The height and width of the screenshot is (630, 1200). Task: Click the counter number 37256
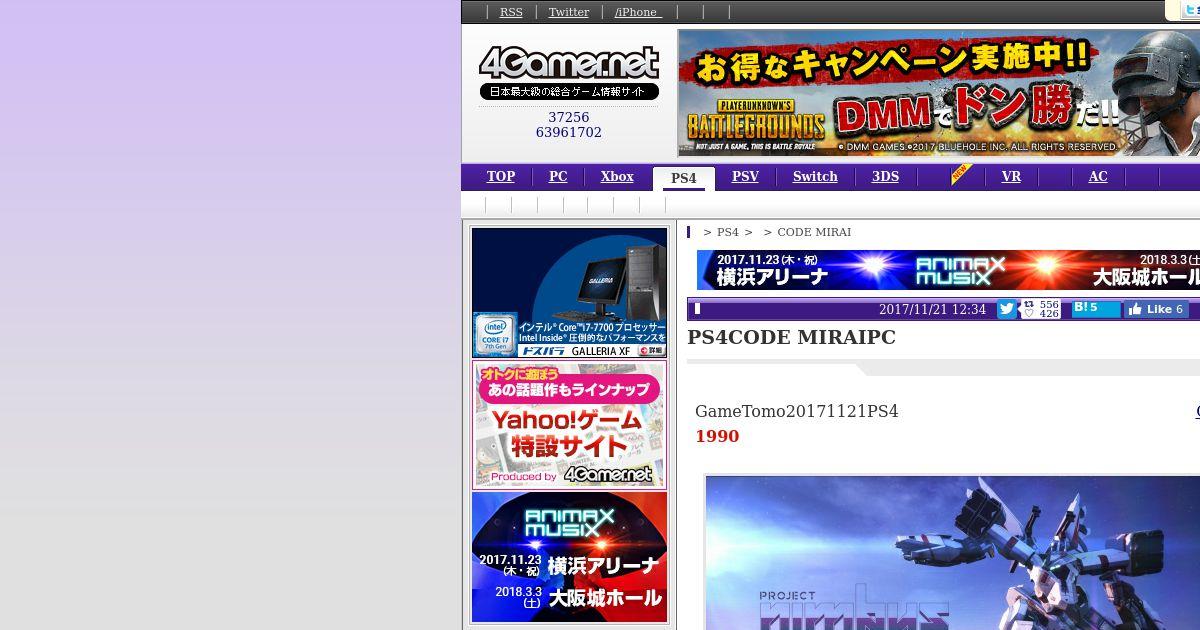click(569, 117)
